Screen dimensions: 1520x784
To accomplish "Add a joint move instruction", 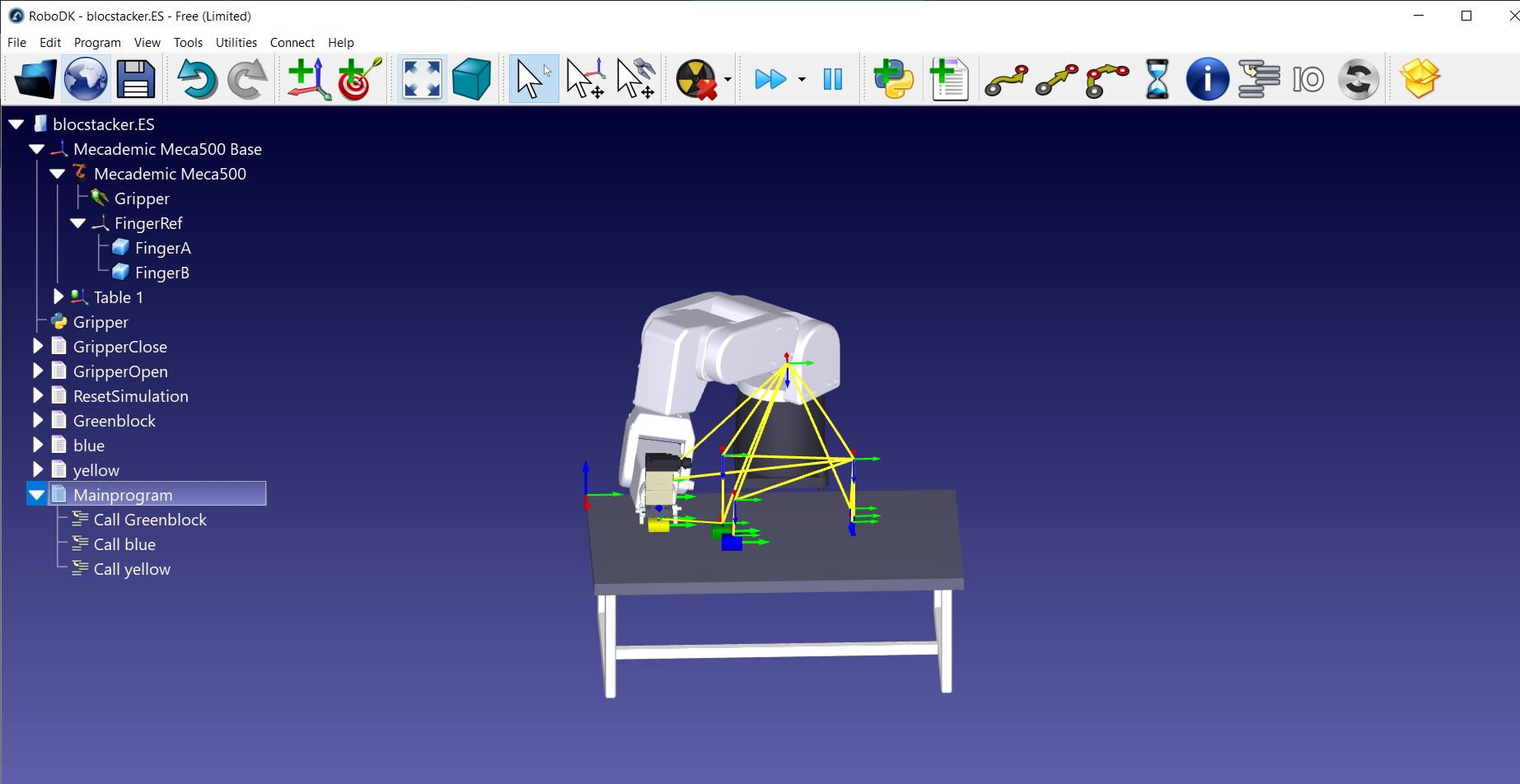I will coord(1006,79).
